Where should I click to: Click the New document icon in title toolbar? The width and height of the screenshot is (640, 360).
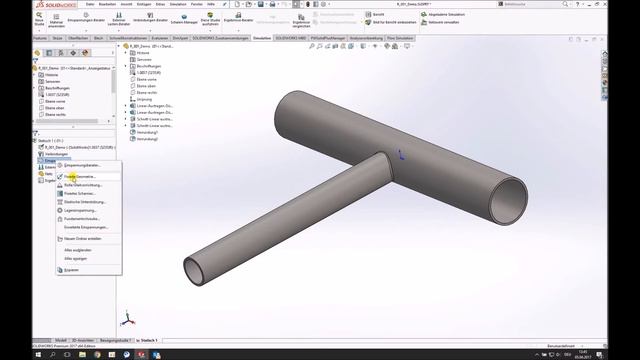[x=237, y=4]
